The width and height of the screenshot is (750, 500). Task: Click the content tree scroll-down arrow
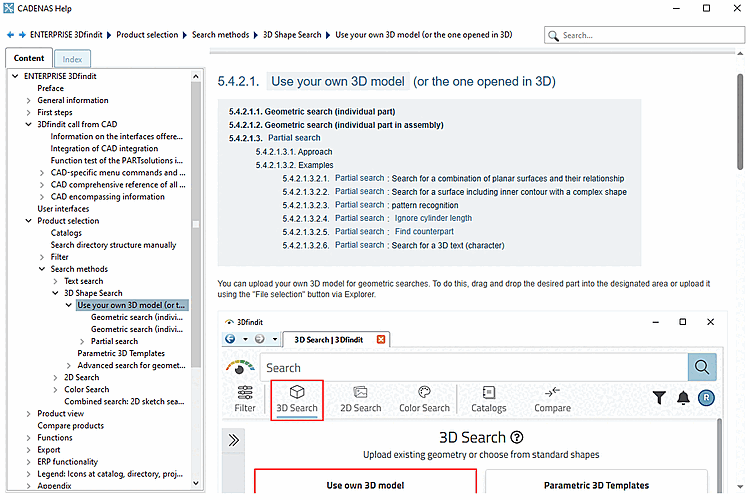coord(196,483)
